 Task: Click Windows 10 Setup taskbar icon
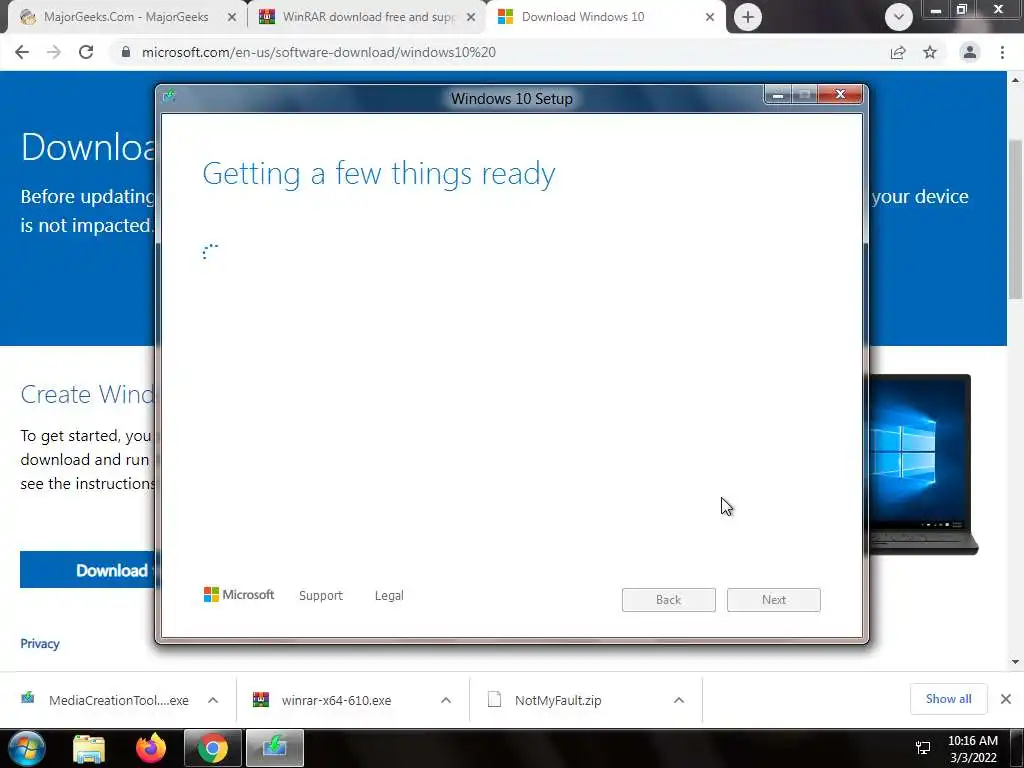[x=274, y=748]
